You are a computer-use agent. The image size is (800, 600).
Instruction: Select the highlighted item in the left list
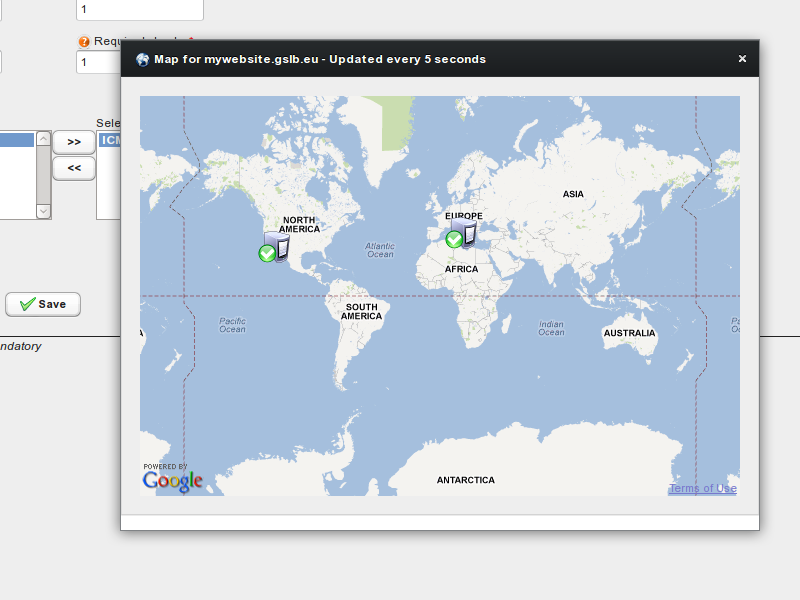point(17,140)
